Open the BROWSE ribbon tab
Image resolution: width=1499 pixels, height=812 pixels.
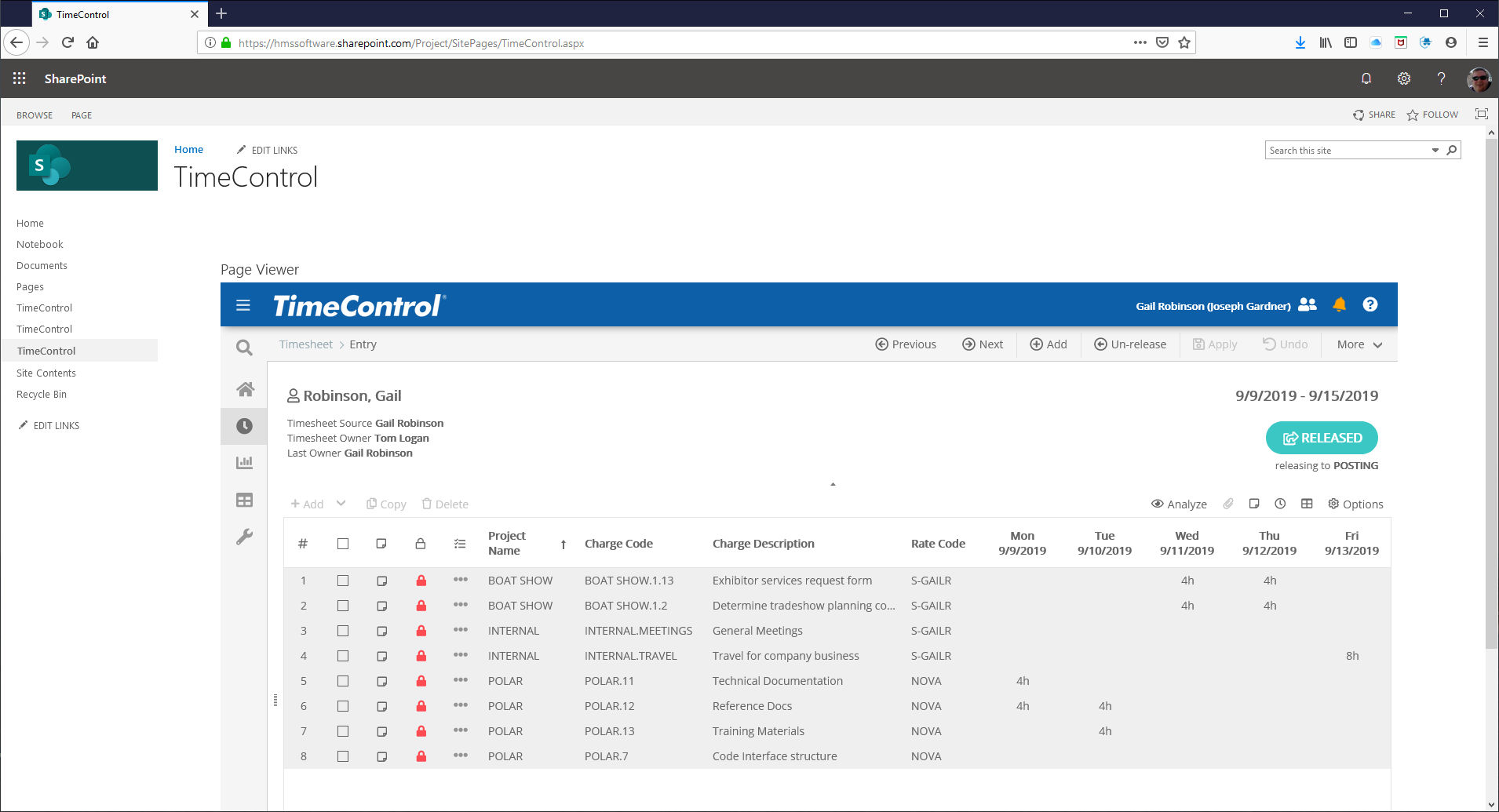pos(35,115)
